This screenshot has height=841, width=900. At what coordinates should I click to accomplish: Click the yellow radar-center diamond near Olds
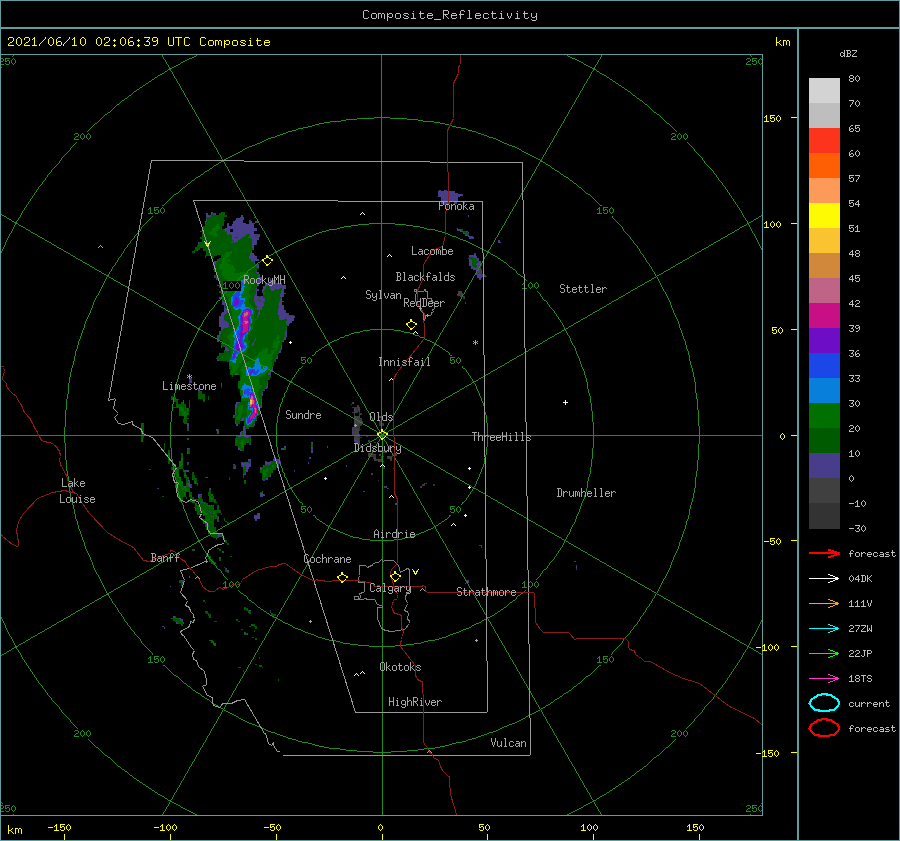click(382, 435)
